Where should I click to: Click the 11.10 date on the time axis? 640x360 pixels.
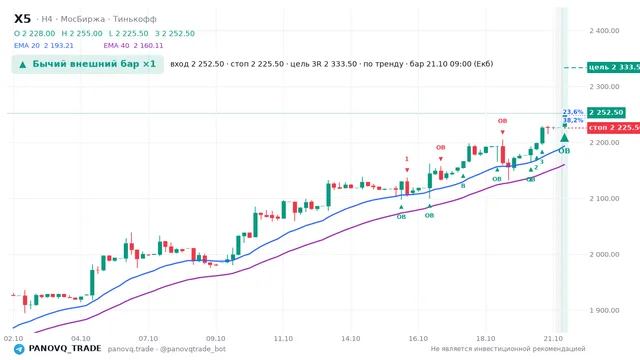[283, 339]
